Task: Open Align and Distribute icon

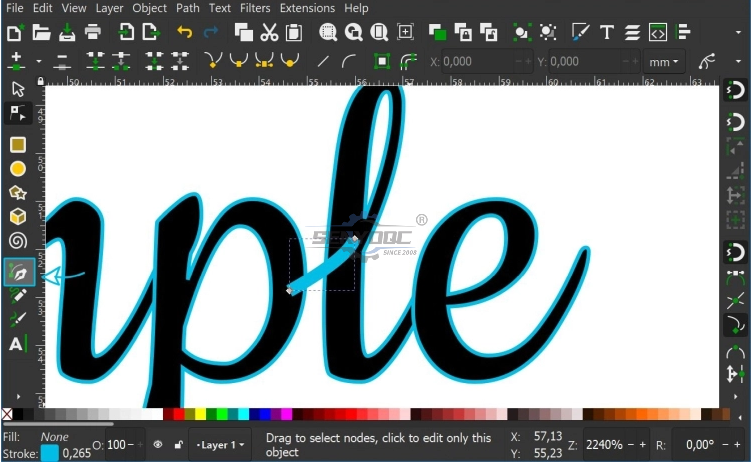Action: point(683,32)
